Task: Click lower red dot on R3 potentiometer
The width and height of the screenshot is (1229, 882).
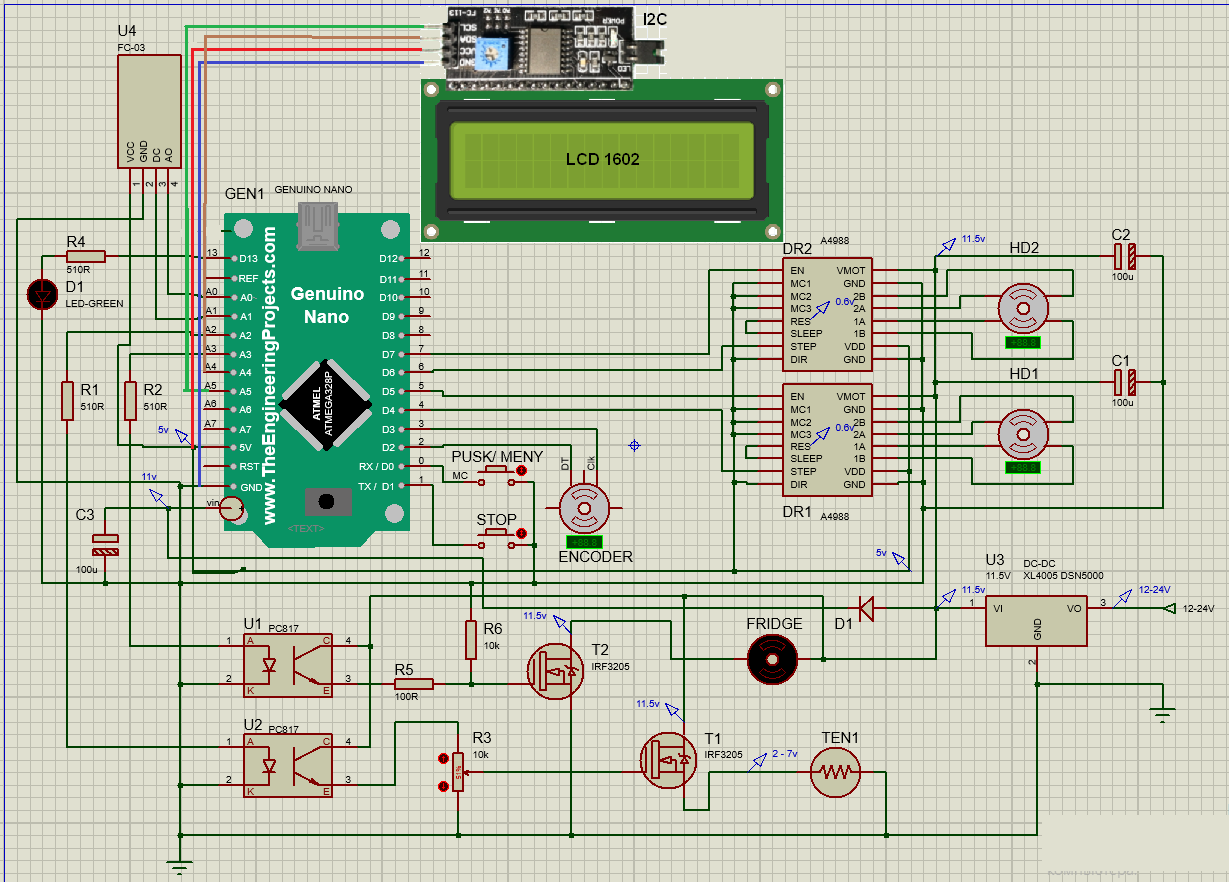Action: coord(444,787)
